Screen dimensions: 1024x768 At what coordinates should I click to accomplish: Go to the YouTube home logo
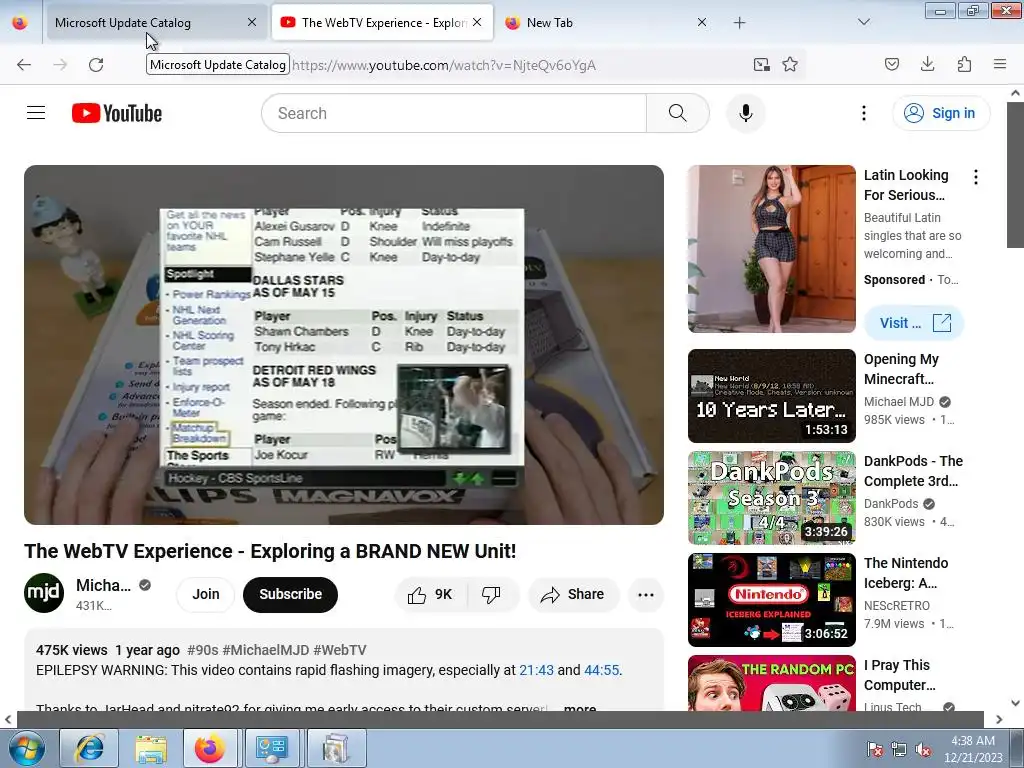117,113
